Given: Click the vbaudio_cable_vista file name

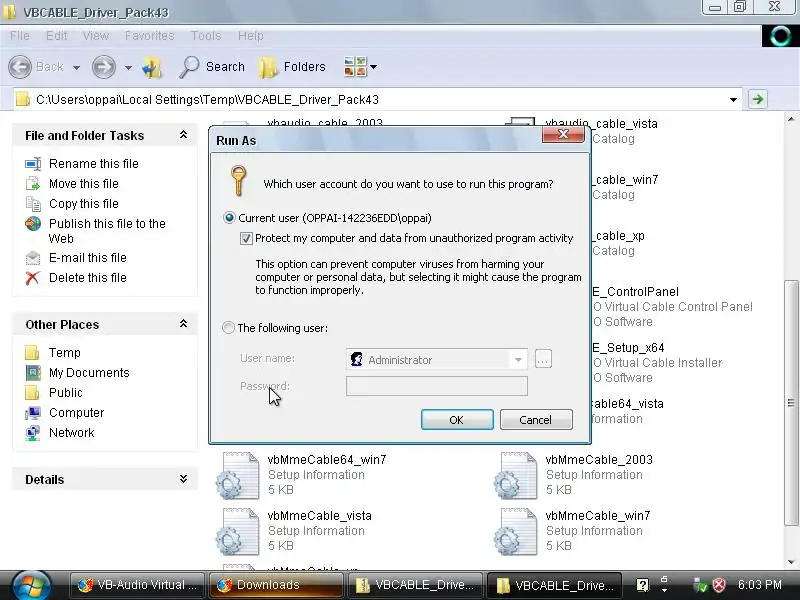Looking at the screenshot, I should pyautogui.click(x=602, y=123).
